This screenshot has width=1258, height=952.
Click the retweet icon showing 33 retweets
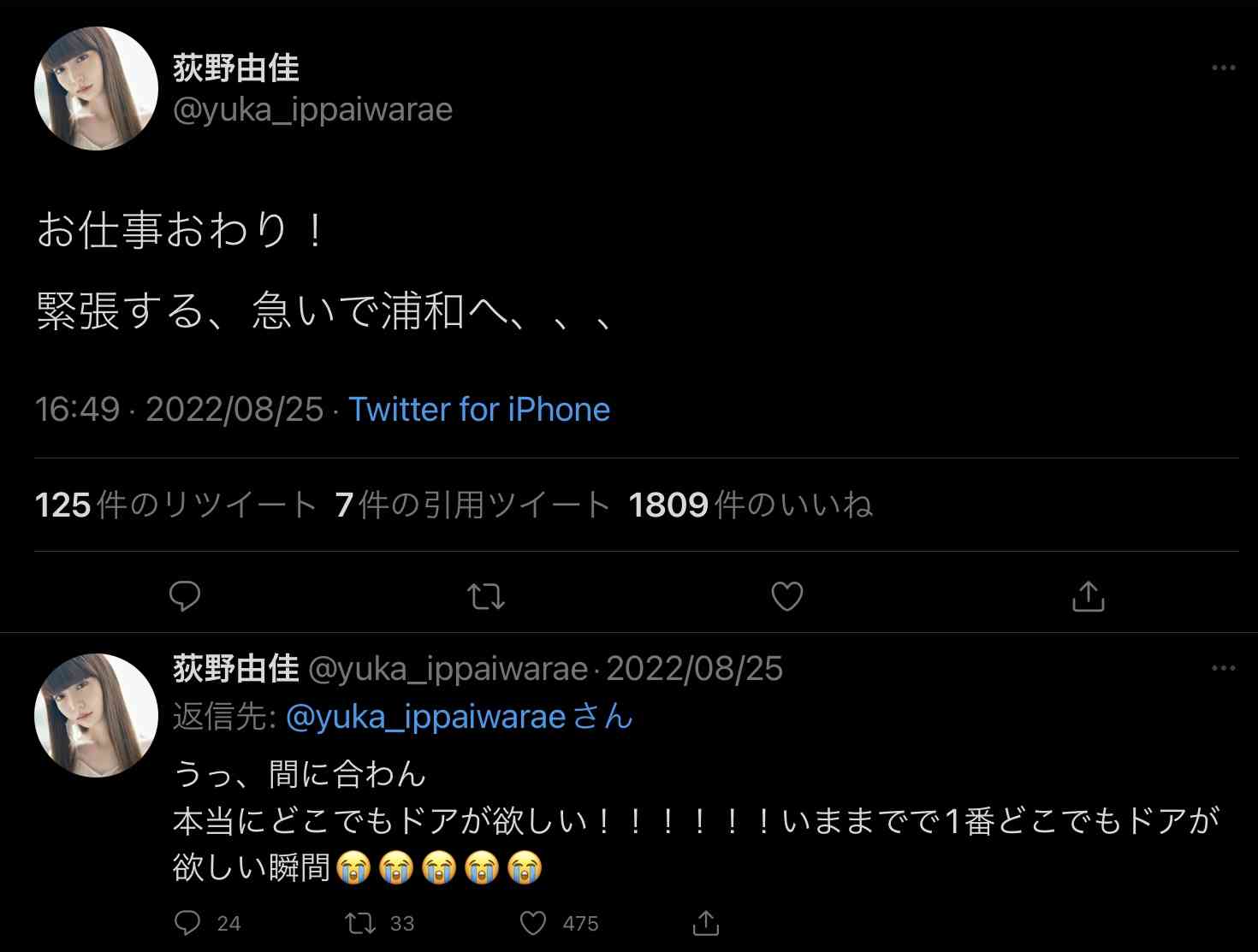point(360,923)
